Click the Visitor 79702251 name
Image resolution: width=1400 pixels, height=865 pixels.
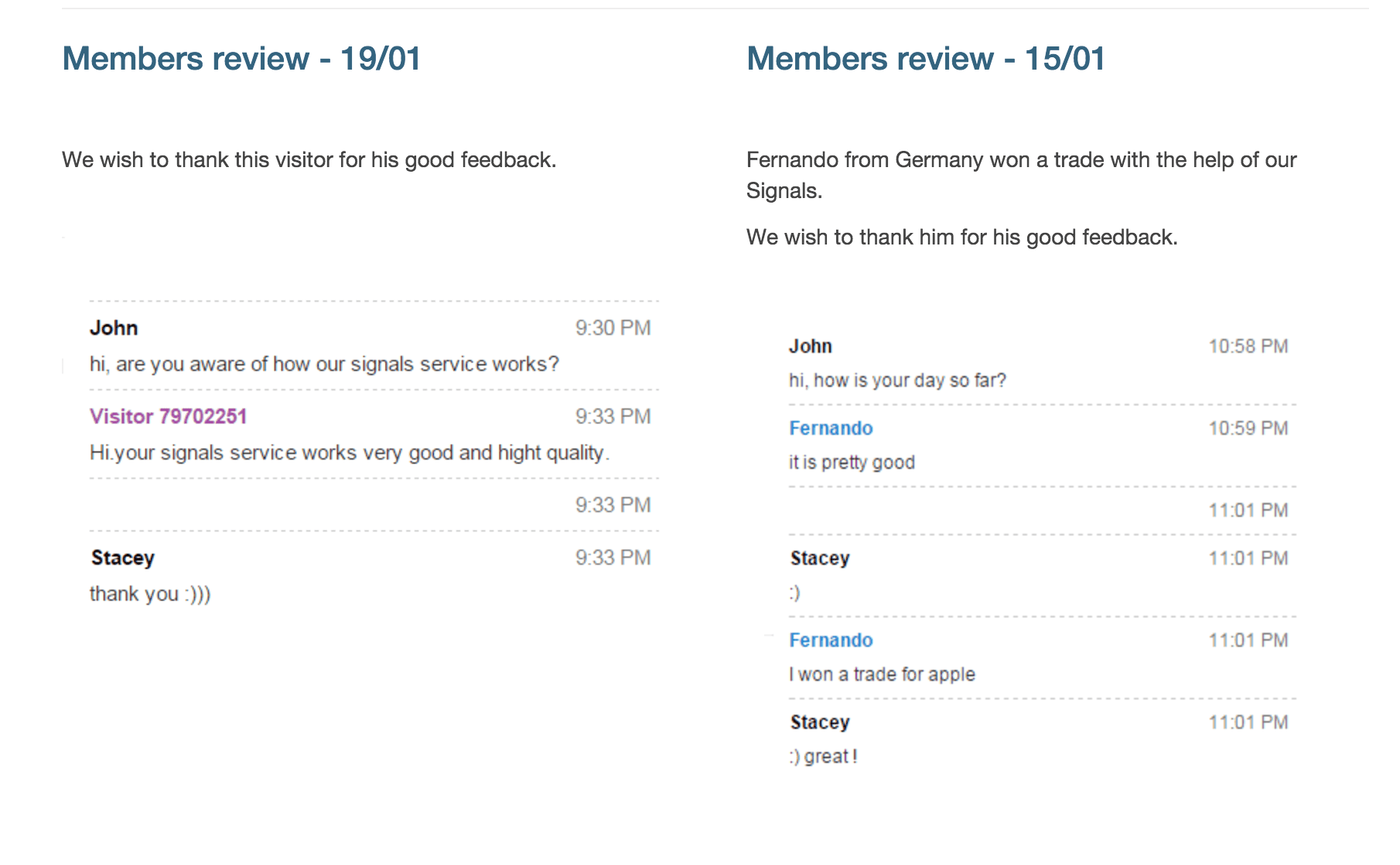pyautogui.click(x=168, y=416)
